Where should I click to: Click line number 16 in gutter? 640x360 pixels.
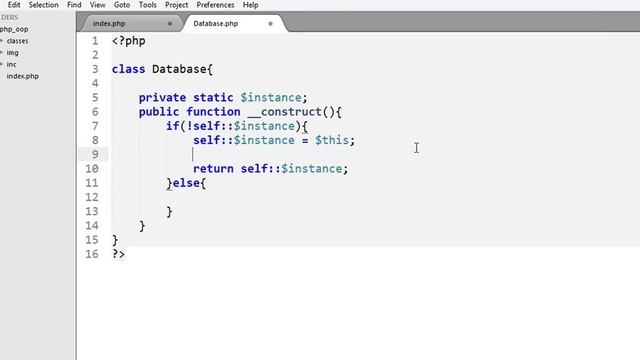point(92,254)
